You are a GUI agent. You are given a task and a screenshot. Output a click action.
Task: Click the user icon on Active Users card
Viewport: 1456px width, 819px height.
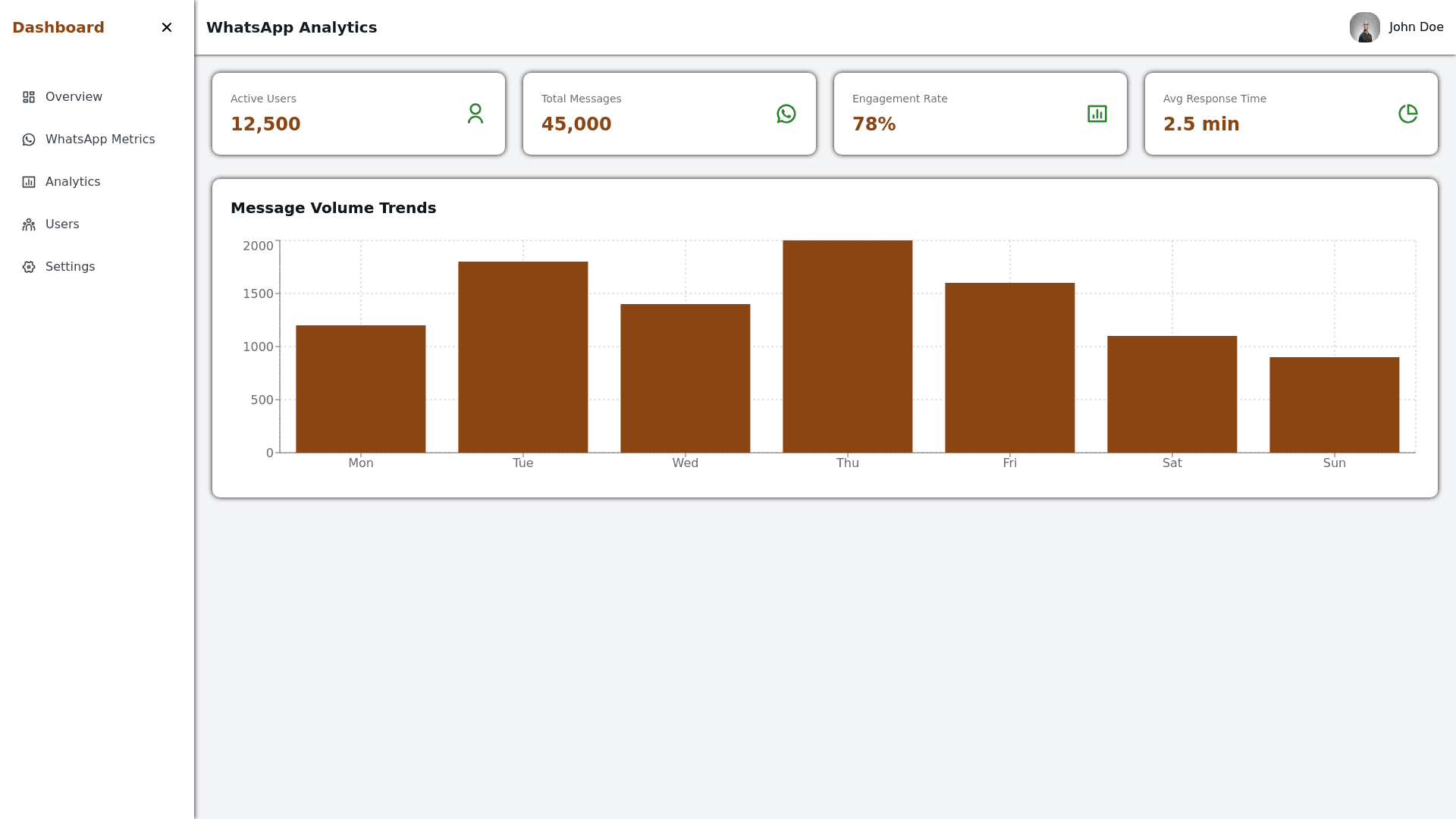tap(475, 114)
